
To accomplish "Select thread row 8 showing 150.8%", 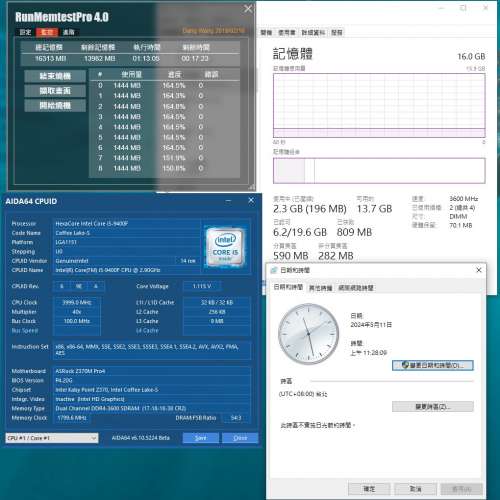I will coord(165,168).
